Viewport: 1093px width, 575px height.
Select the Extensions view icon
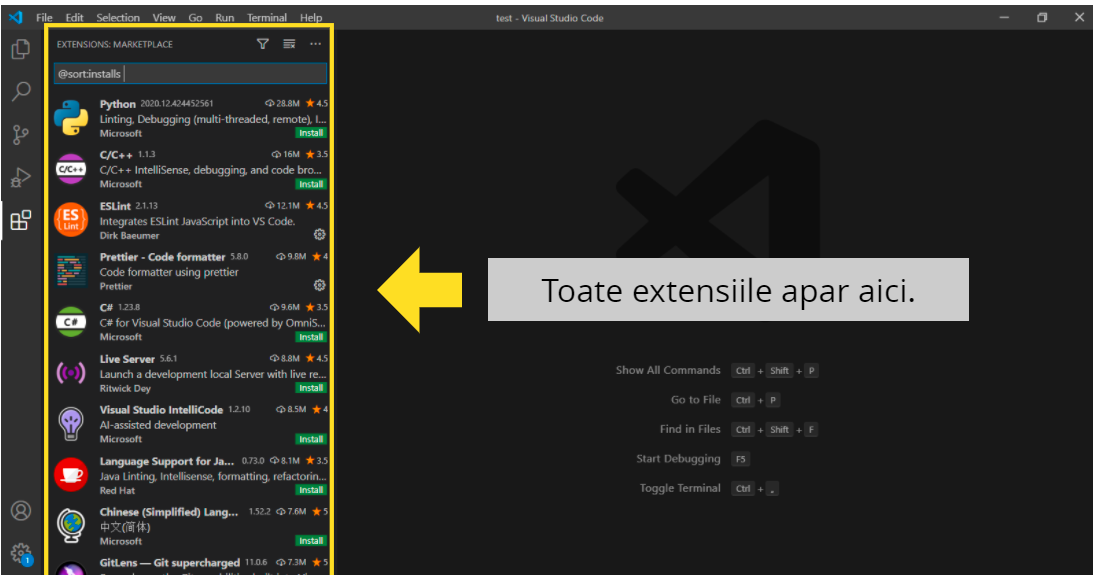21,220
